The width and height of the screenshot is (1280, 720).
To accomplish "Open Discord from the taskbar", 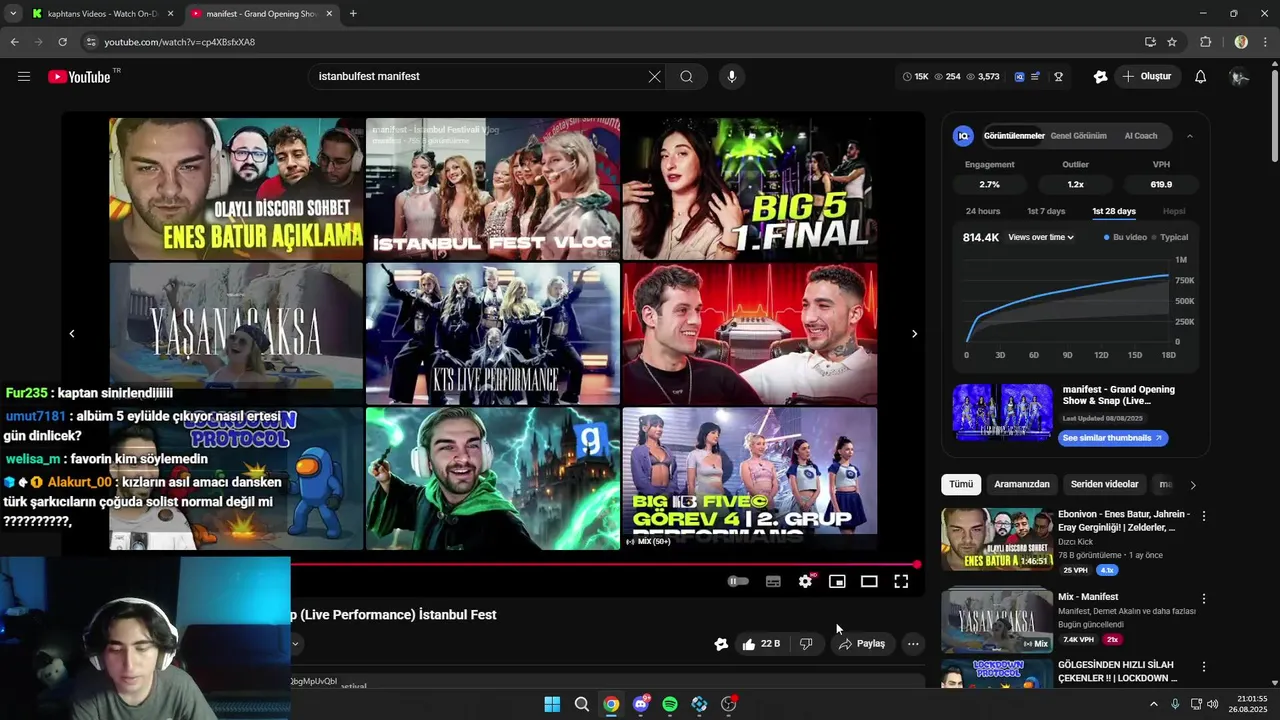I will pos(641,704).
